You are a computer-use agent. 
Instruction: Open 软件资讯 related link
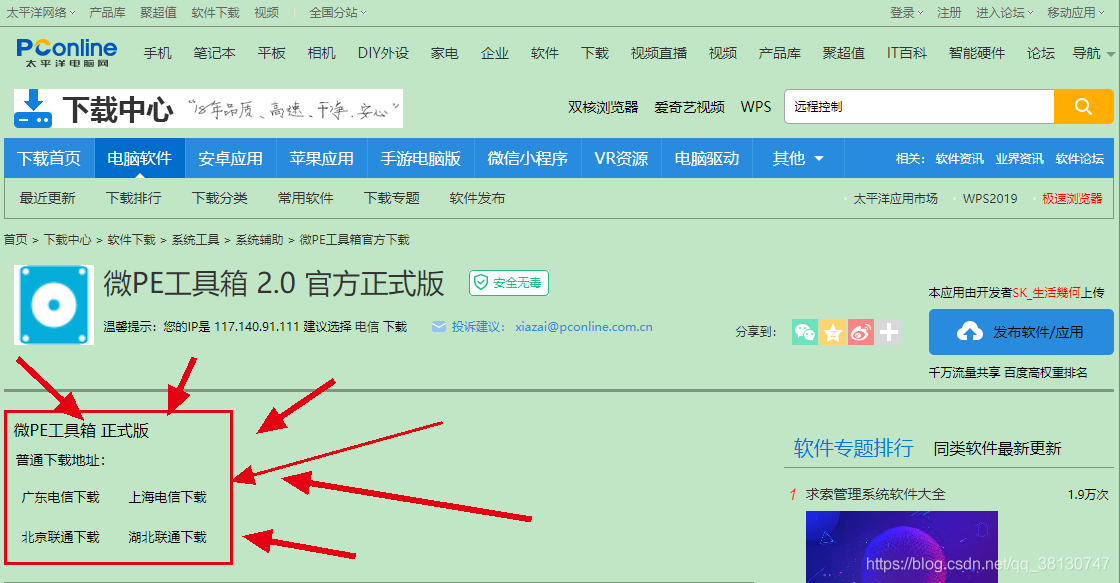pyautogui.click(x=959, y=159)
